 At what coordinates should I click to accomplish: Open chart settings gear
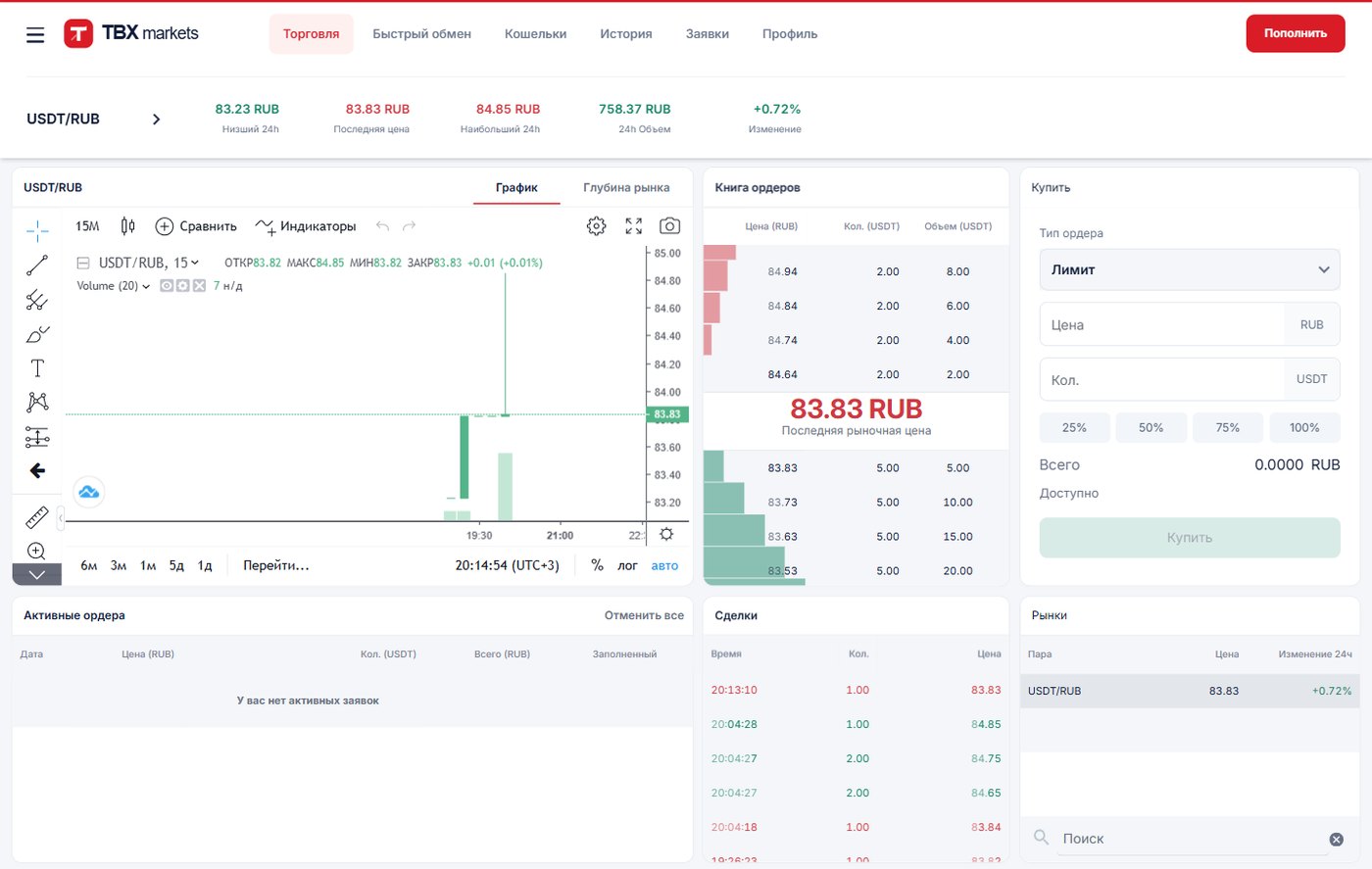[596, 226]
